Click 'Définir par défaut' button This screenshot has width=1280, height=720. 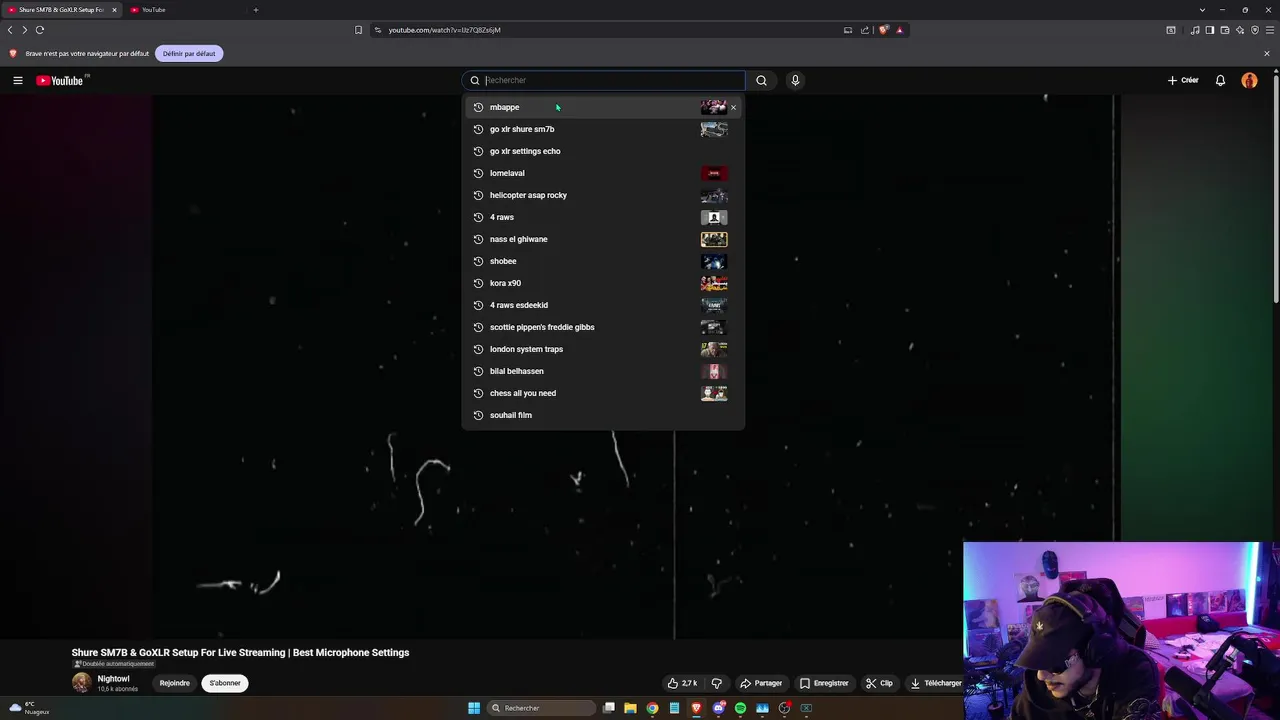(x=189, y=53)
